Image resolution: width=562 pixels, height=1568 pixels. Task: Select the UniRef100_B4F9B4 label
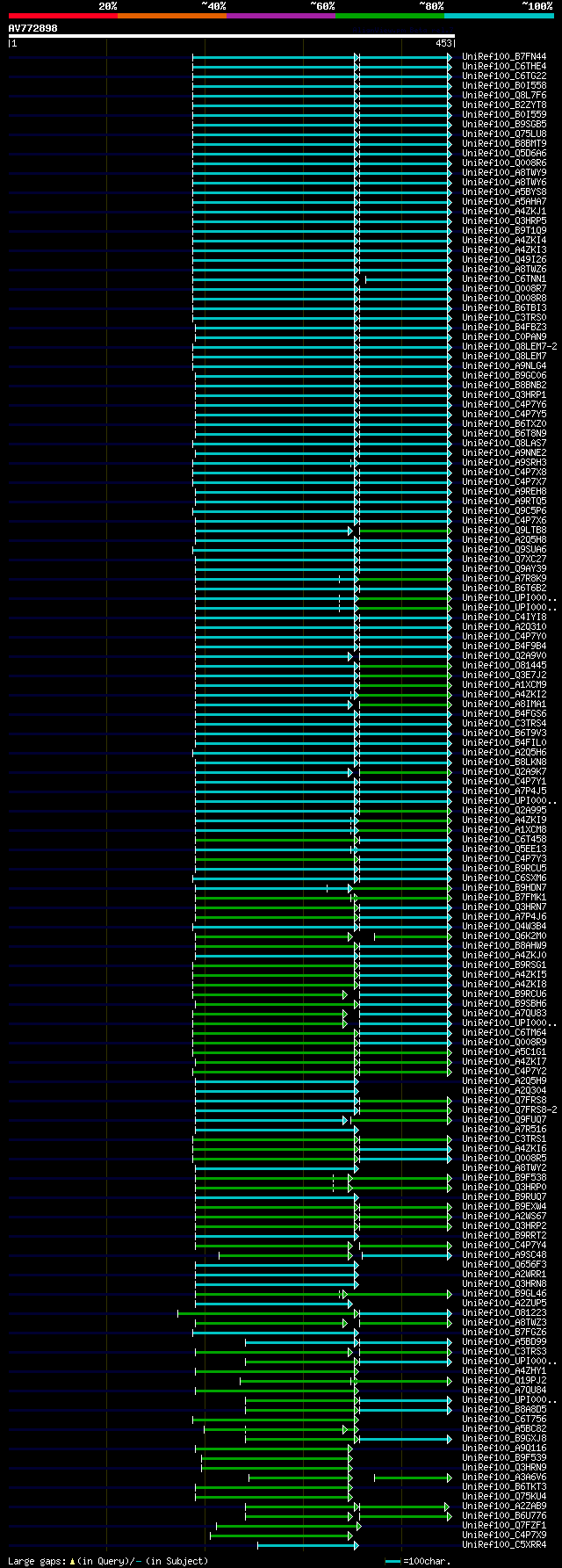(x=504, y=646)
